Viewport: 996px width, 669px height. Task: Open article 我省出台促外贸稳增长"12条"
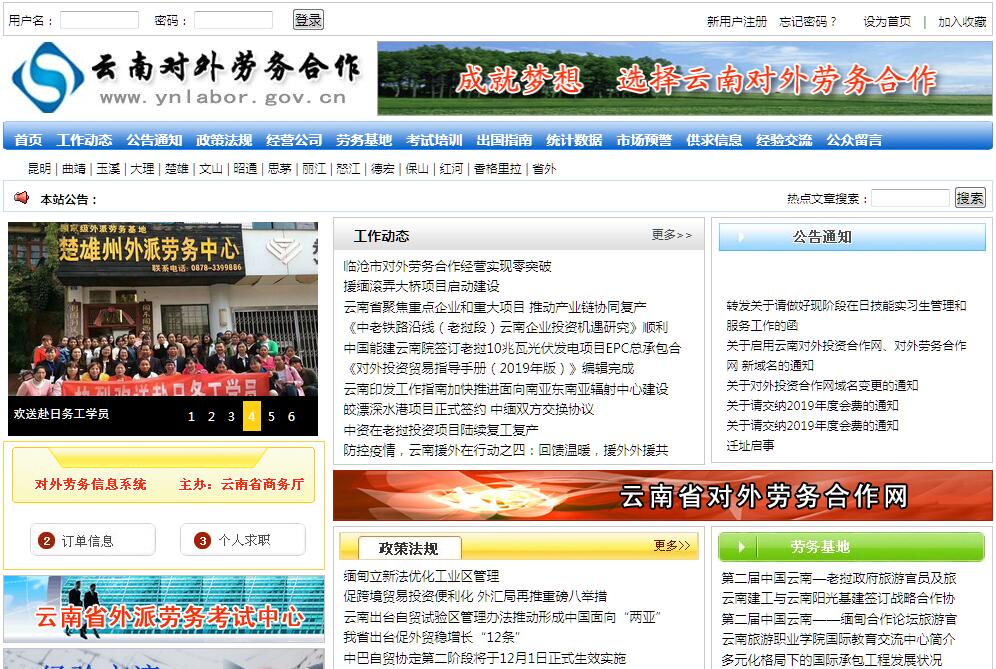(431, 637)
